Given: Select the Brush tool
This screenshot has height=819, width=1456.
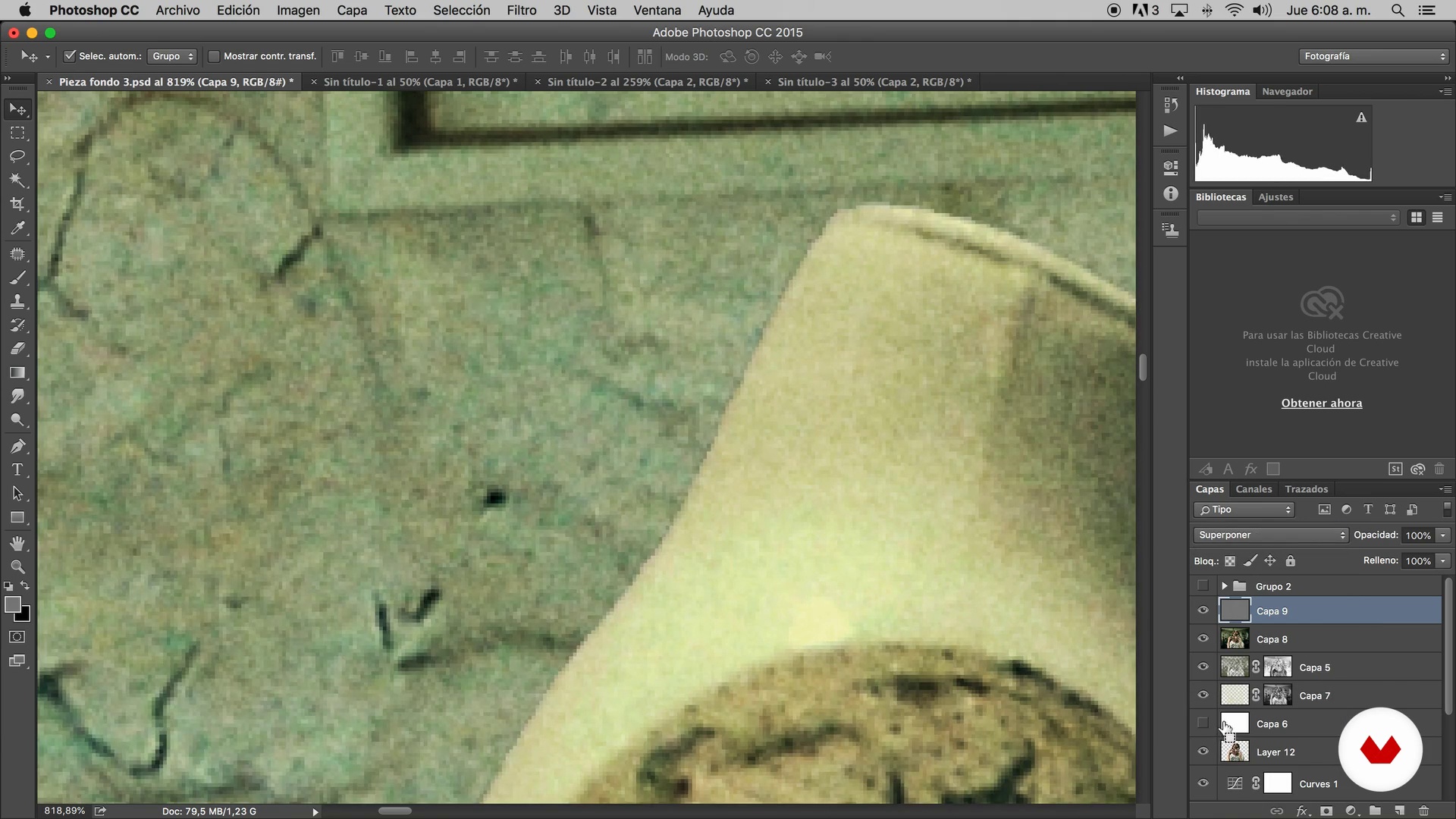Looking at the screenshot, I should tap(17, 278).
